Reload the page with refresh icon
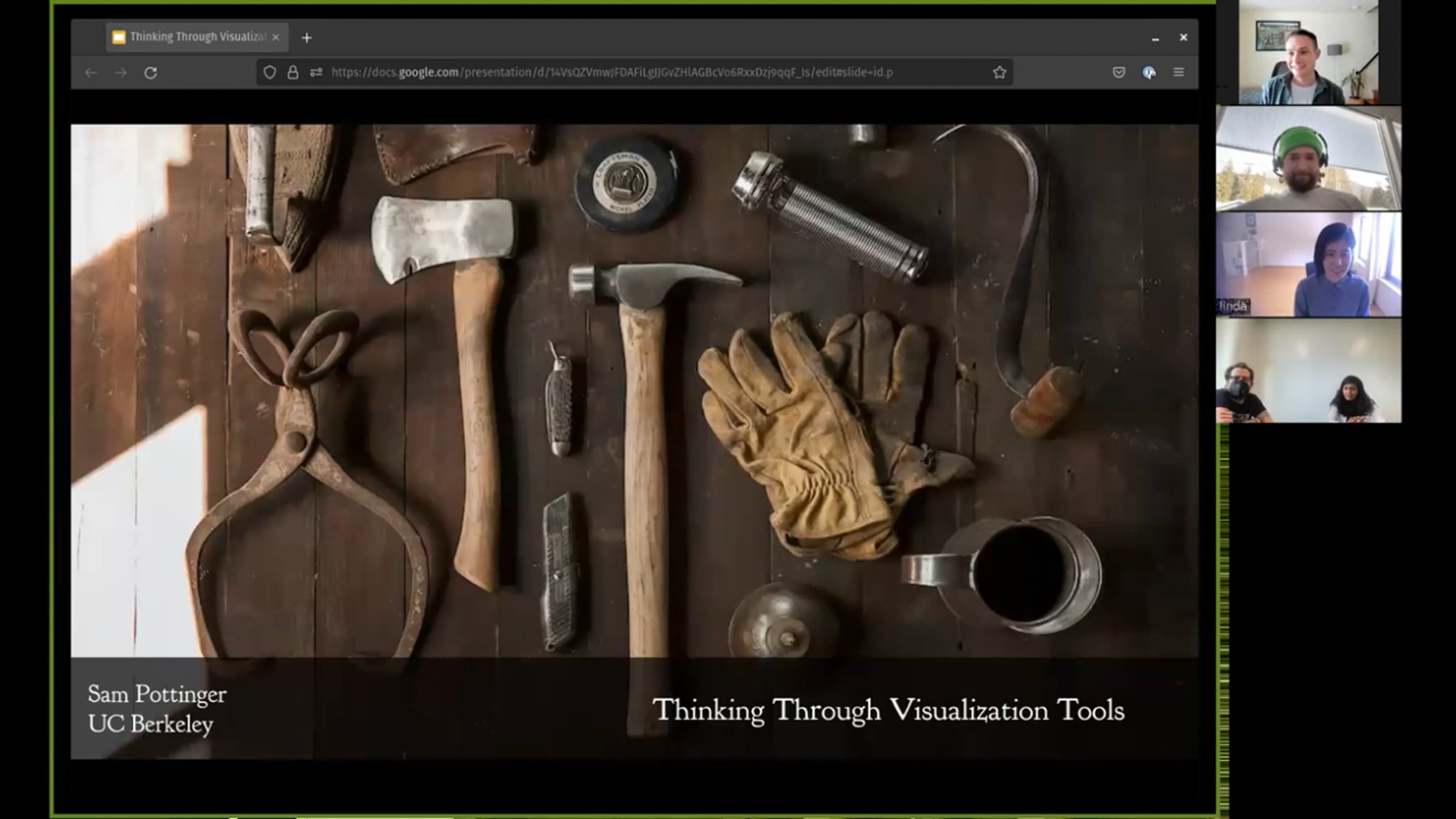Image resolution: width=1456 pixels, height=819 pixels. coord(150,73)
